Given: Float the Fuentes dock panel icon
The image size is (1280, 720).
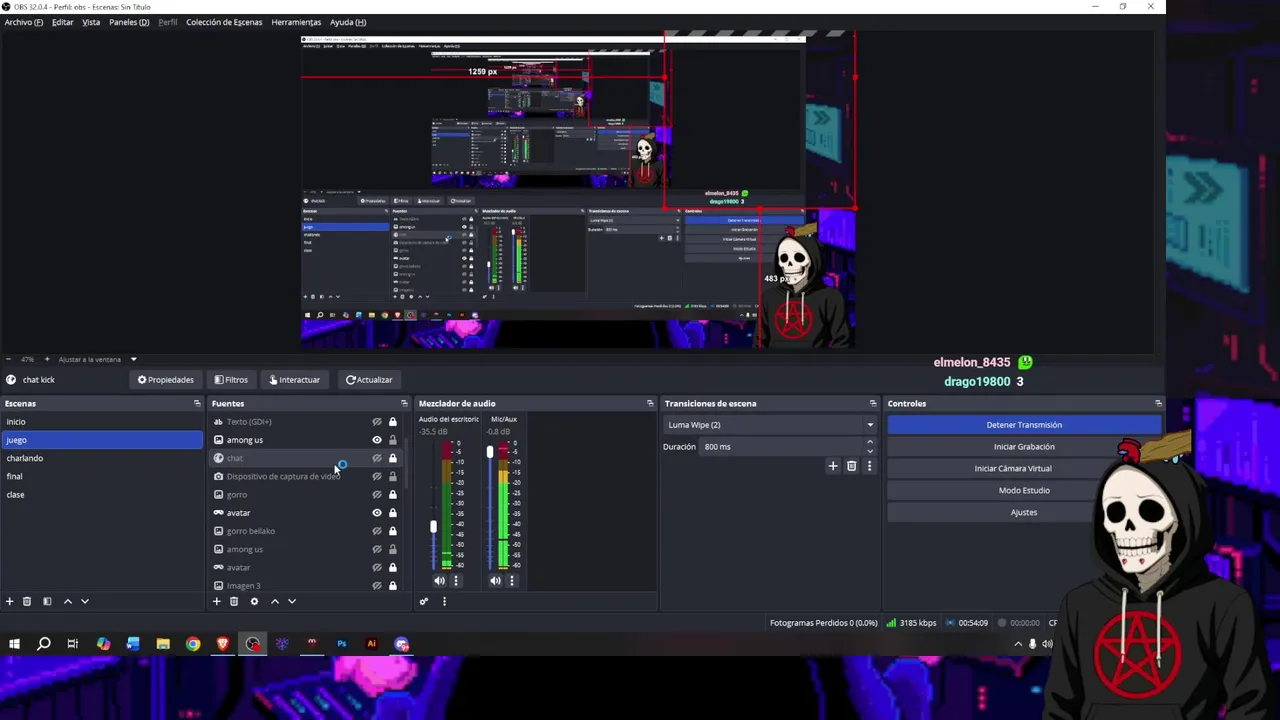Looking at the screenshot, I should 404,403.
